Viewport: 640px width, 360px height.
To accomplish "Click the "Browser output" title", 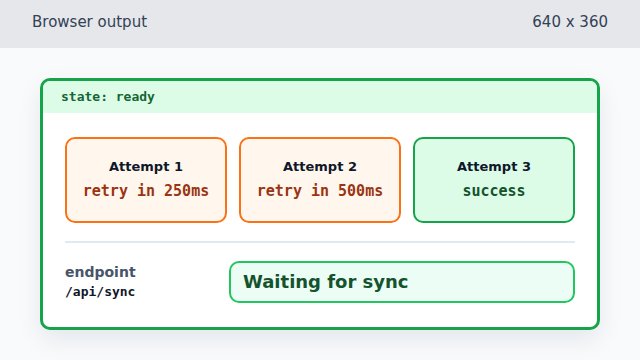I will point(89,22).
